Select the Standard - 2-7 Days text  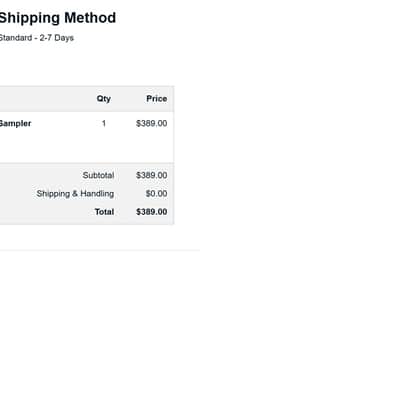[37, 38]
